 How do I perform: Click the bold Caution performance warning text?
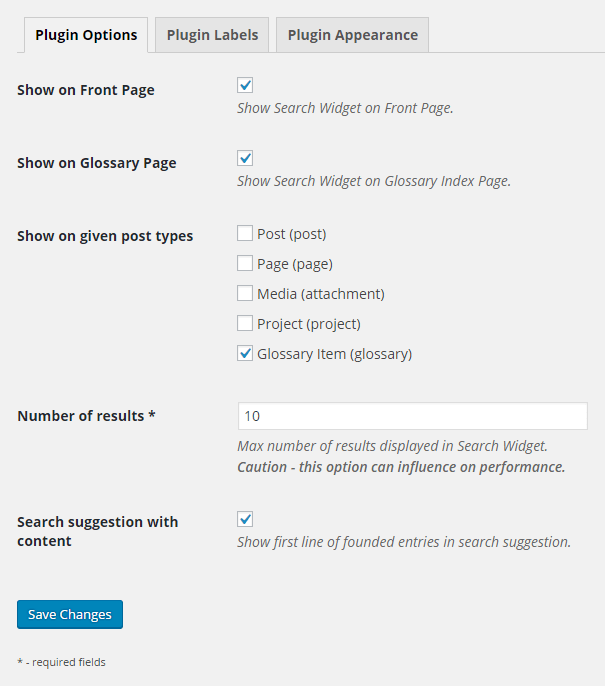pyautogui.click(x=401, y=467)
